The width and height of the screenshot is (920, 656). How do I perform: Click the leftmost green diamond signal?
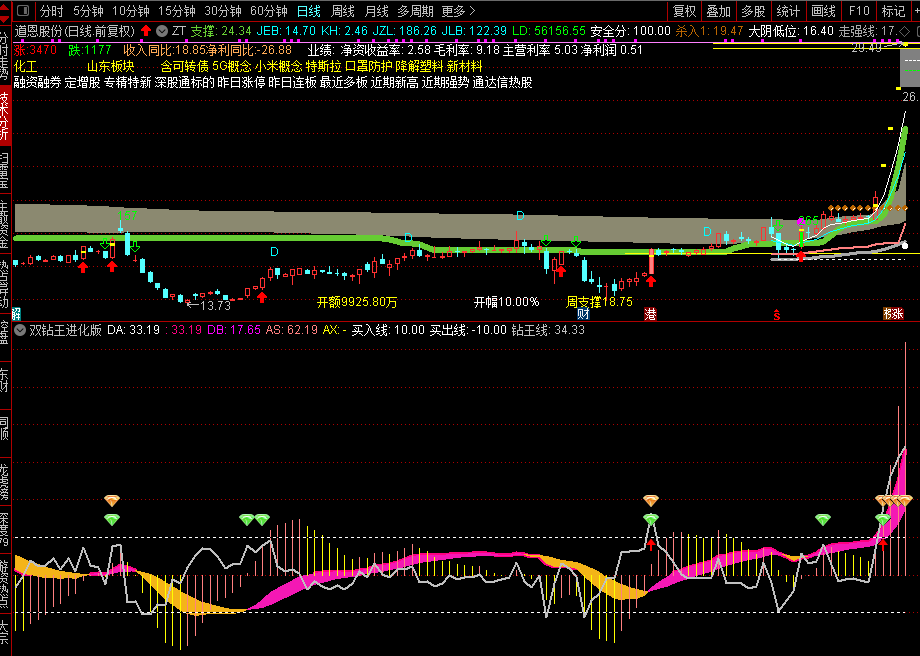111,519
